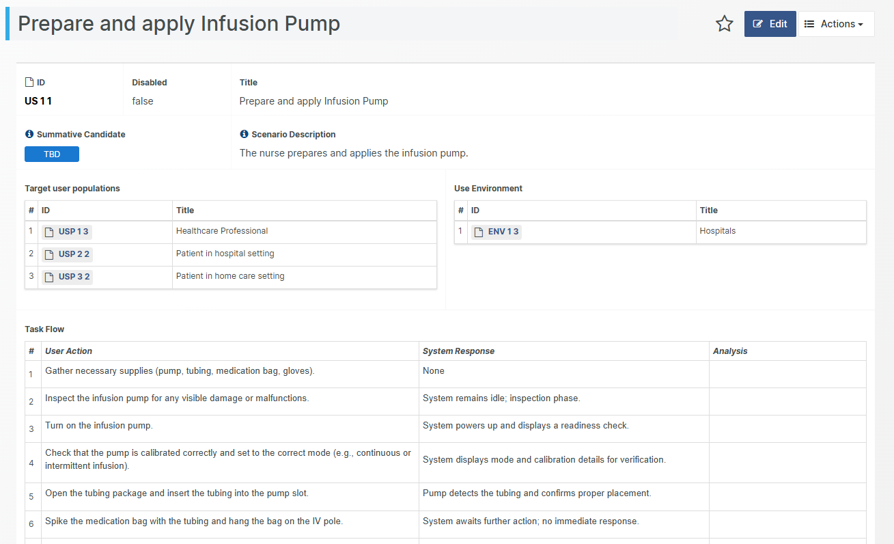Click the document icon next to USP 1 3

pos(49,232)
